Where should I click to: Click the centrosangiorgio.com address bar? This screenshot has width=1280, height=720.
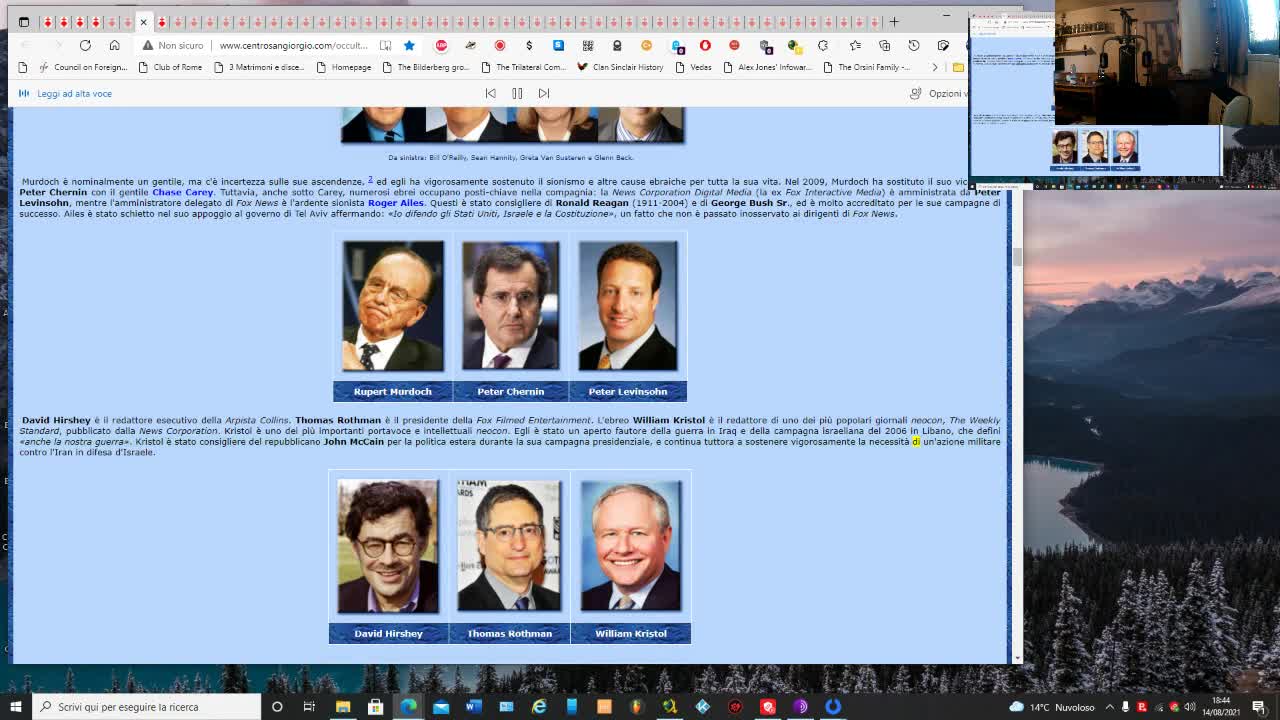tap(293, 45)
